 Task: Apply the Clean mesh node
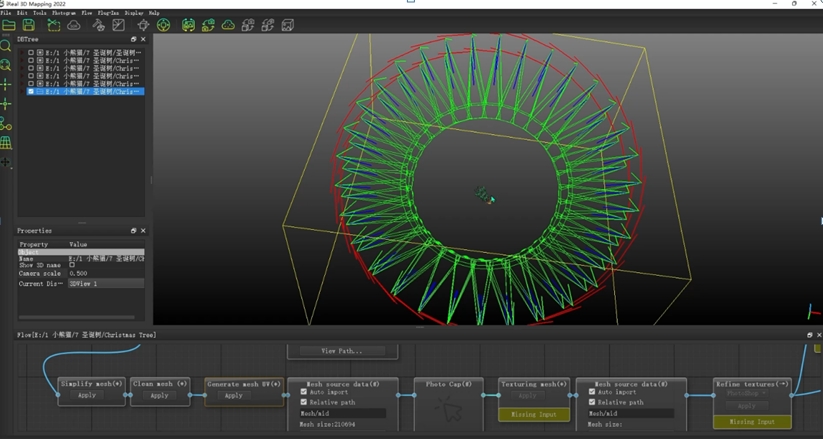pos(160,395)
